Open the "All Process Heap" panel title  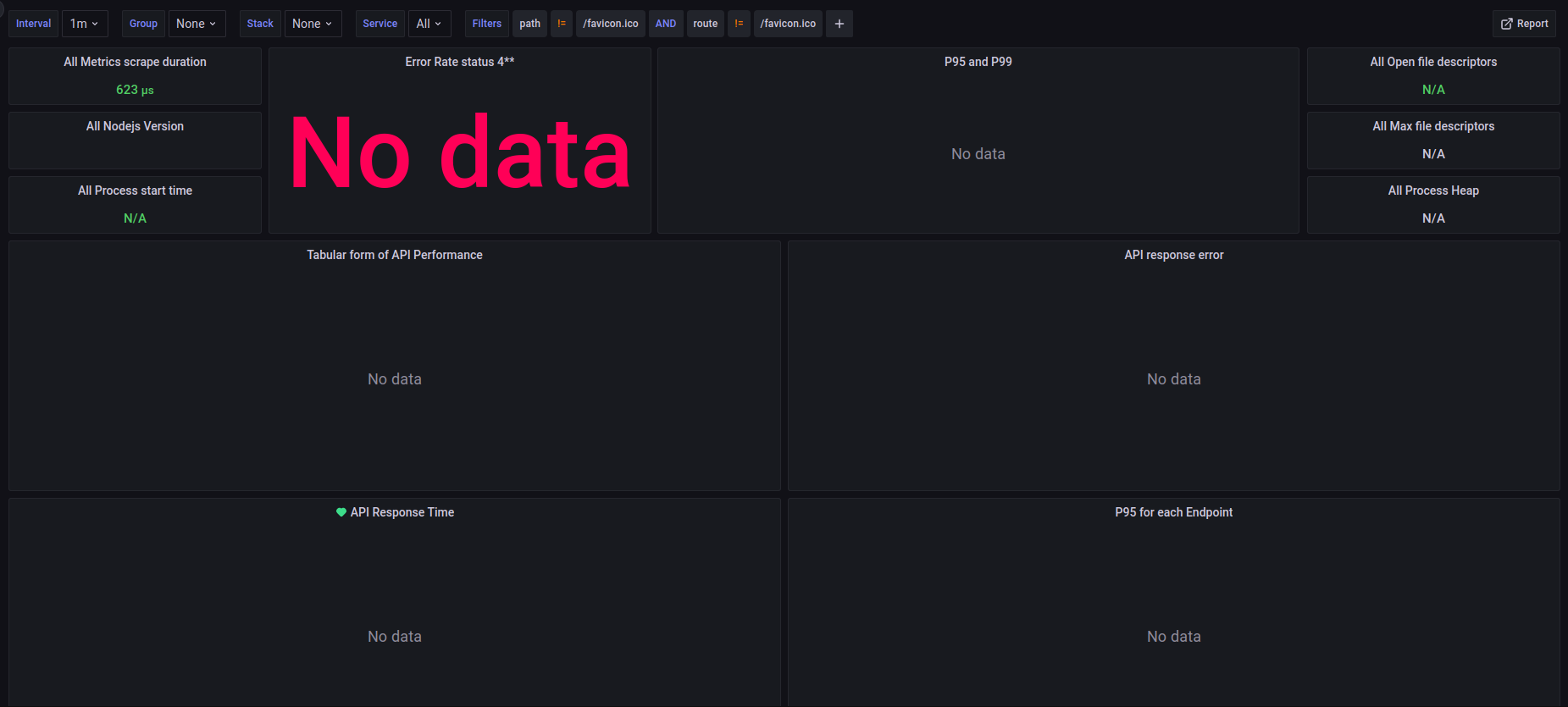(x=1433, y=191)
